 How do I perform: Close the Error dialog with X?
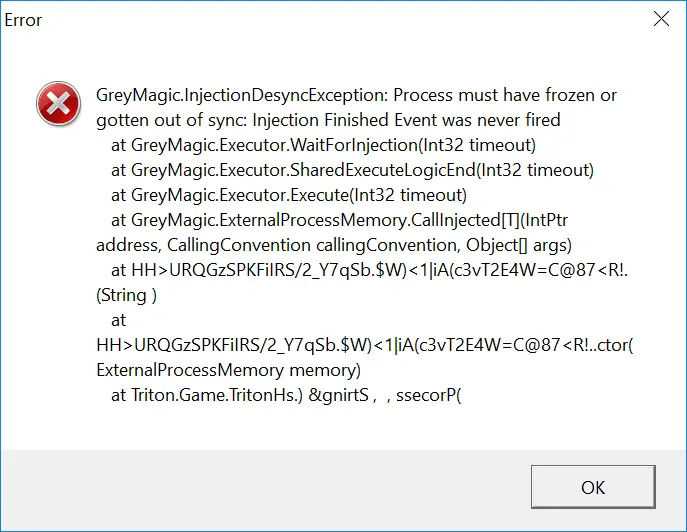click(661, 19)
